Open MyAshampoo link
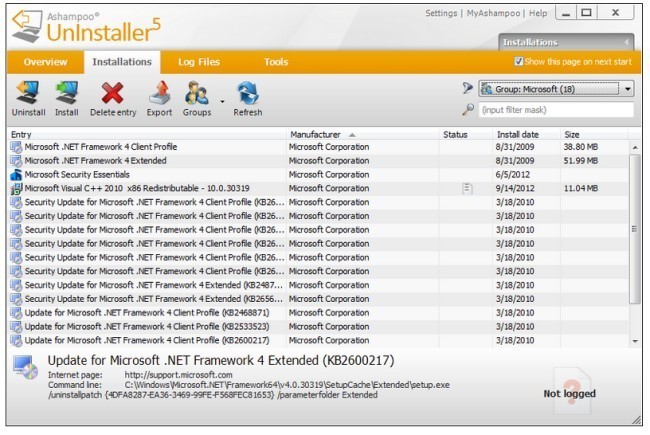Viewport: 650px width, 435px height. tap(493, 13)
